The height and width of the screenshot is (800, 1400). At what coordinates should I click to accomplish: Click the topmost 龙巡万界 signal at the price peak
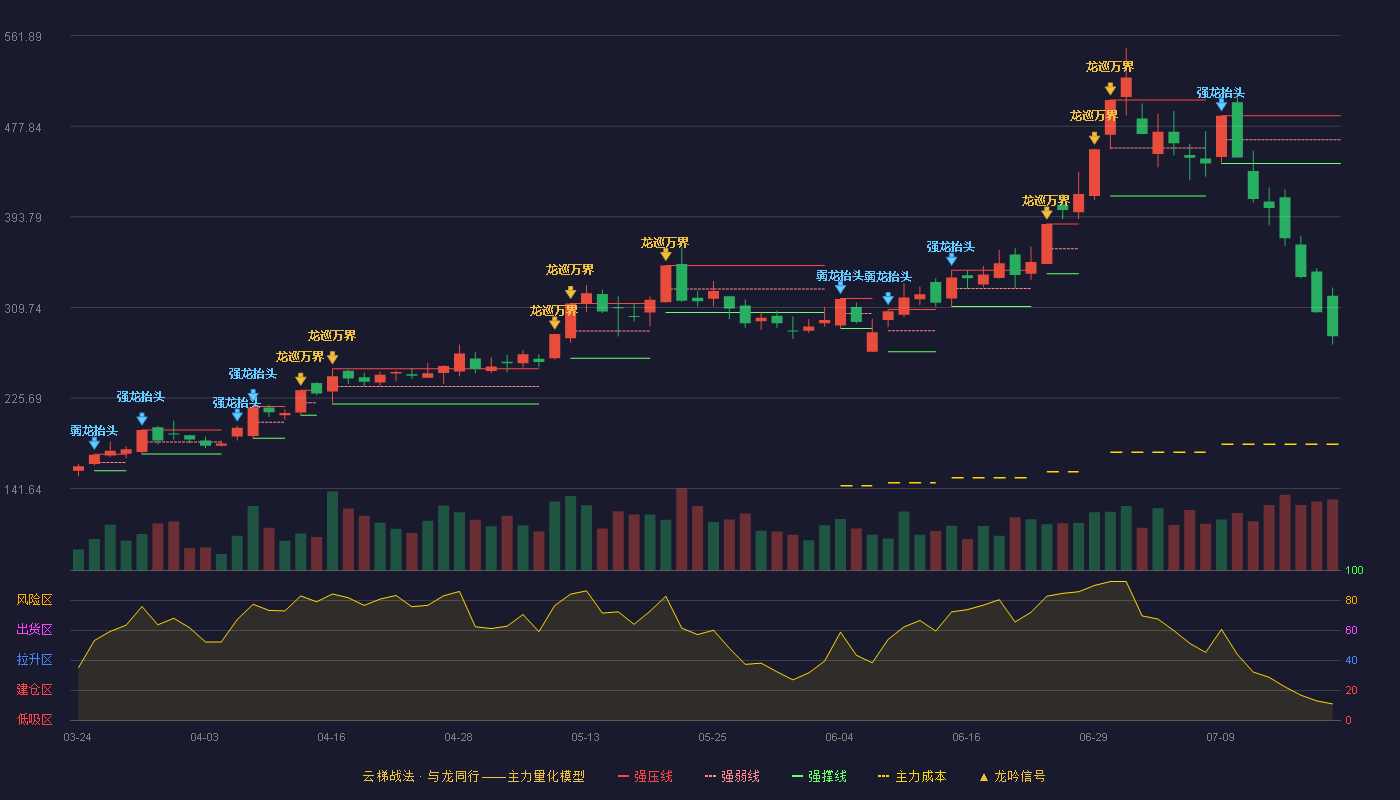click(1110, 67)
